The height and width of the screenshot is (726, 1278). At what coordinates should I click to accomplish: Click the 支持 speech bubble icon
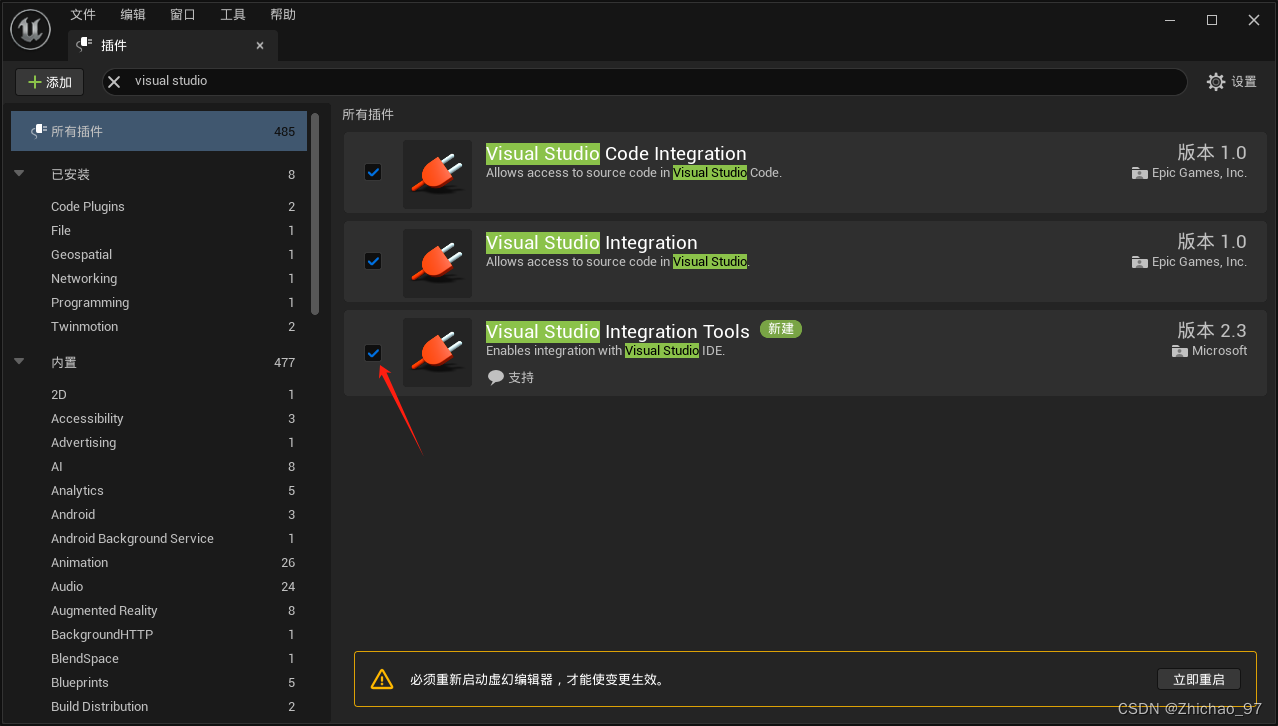(x=496, y=377)
